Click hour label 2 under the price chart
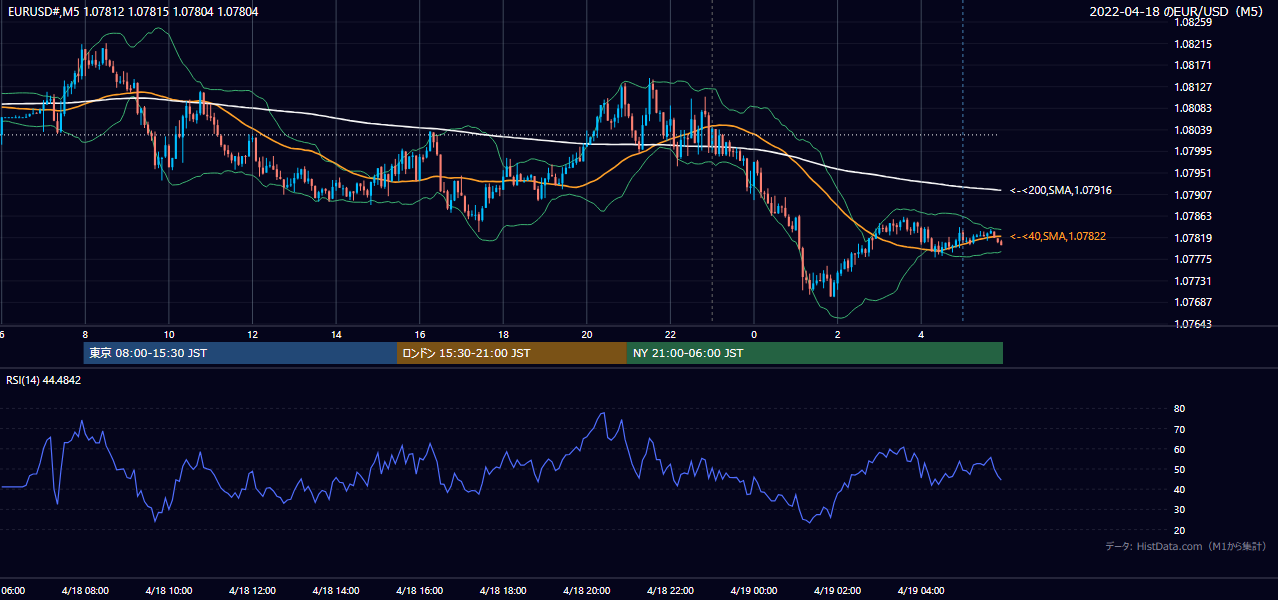Image resolution: width=1278 pixels, height=600 pixels. tap(838, 334)
